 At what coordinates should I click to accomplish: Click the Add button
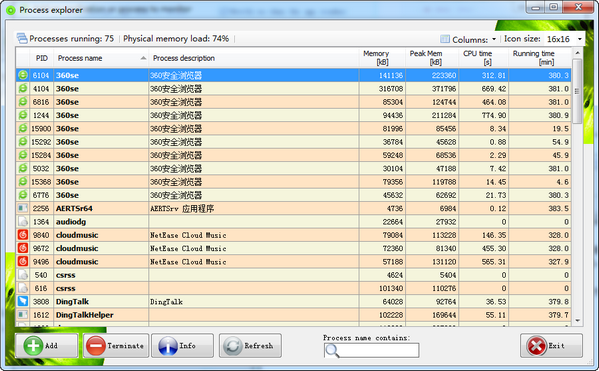[47, 345]
